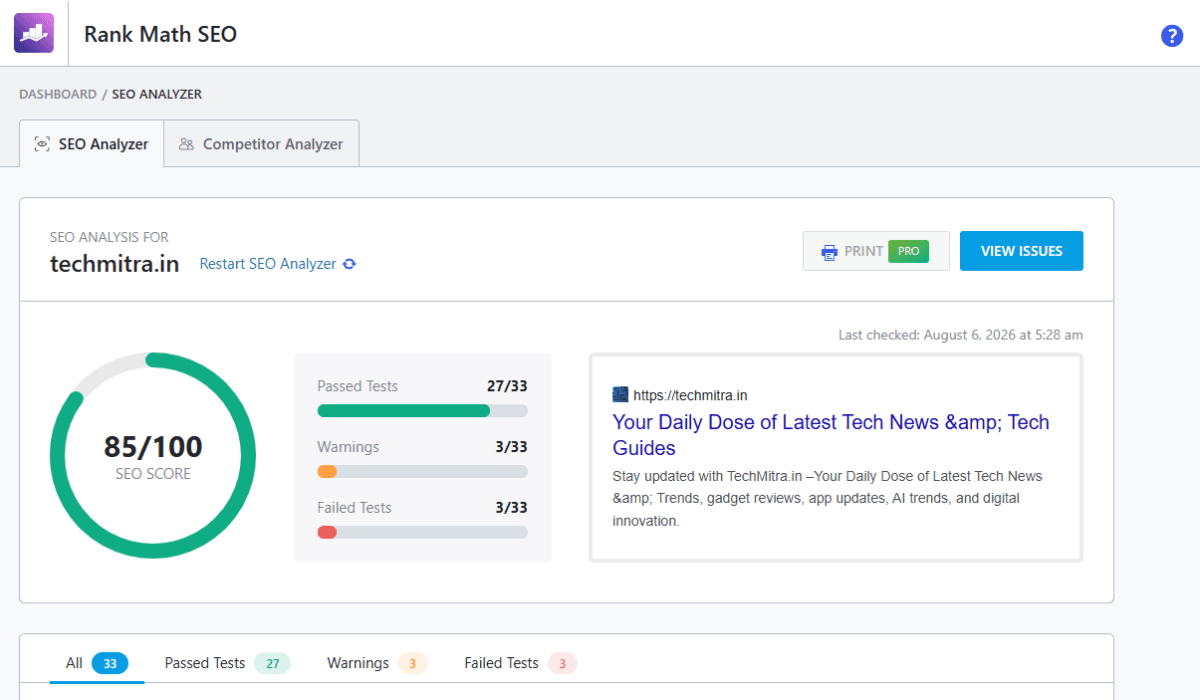Click the Rank Math SEO header title
Image resolution: width=1200 pixels, height=700 pixels.
160,34
